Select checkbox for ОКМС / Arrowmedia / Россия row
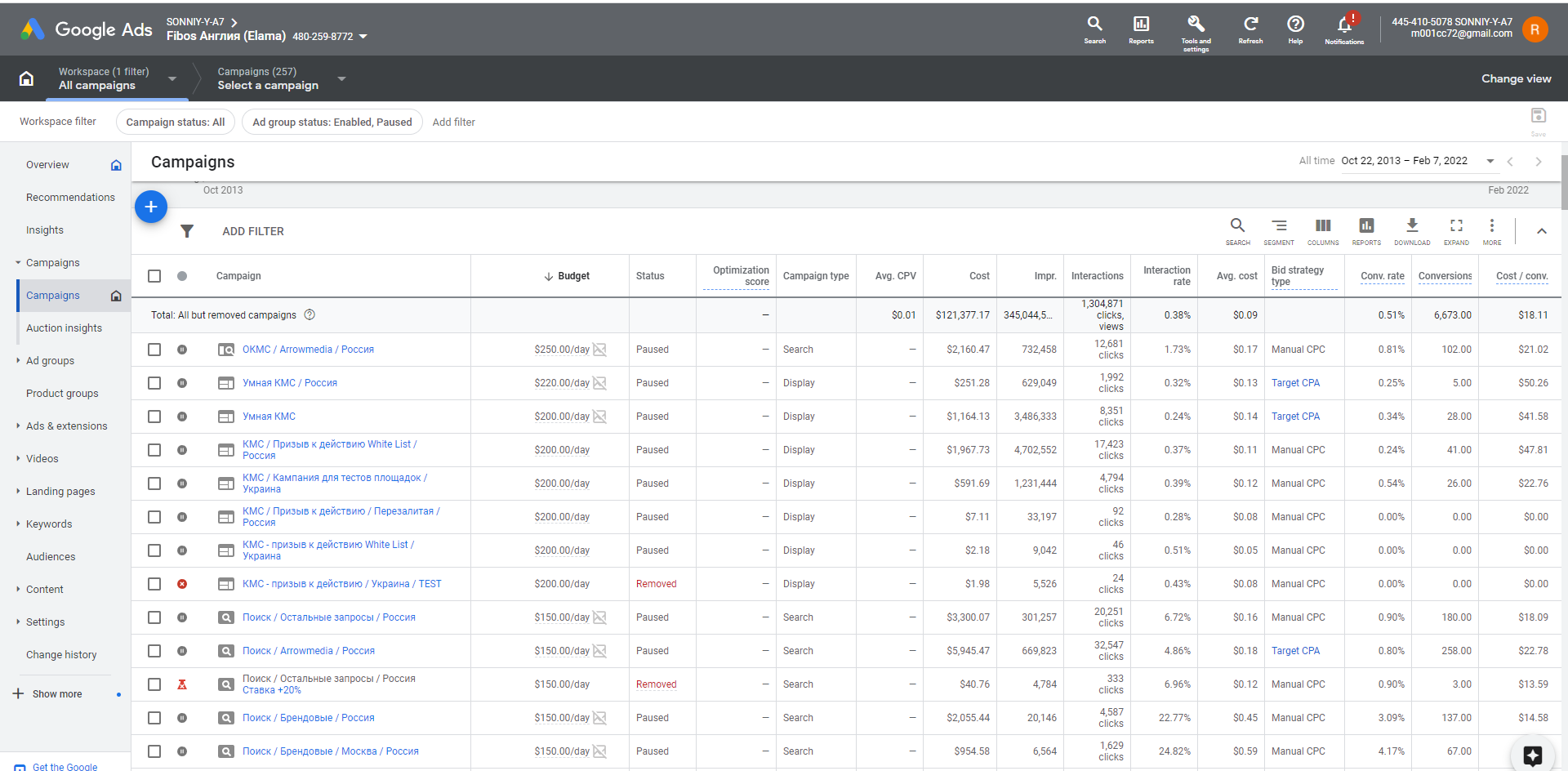Image resolution: width=1568 pixels, height=771 pixels. tap(154, 350)
